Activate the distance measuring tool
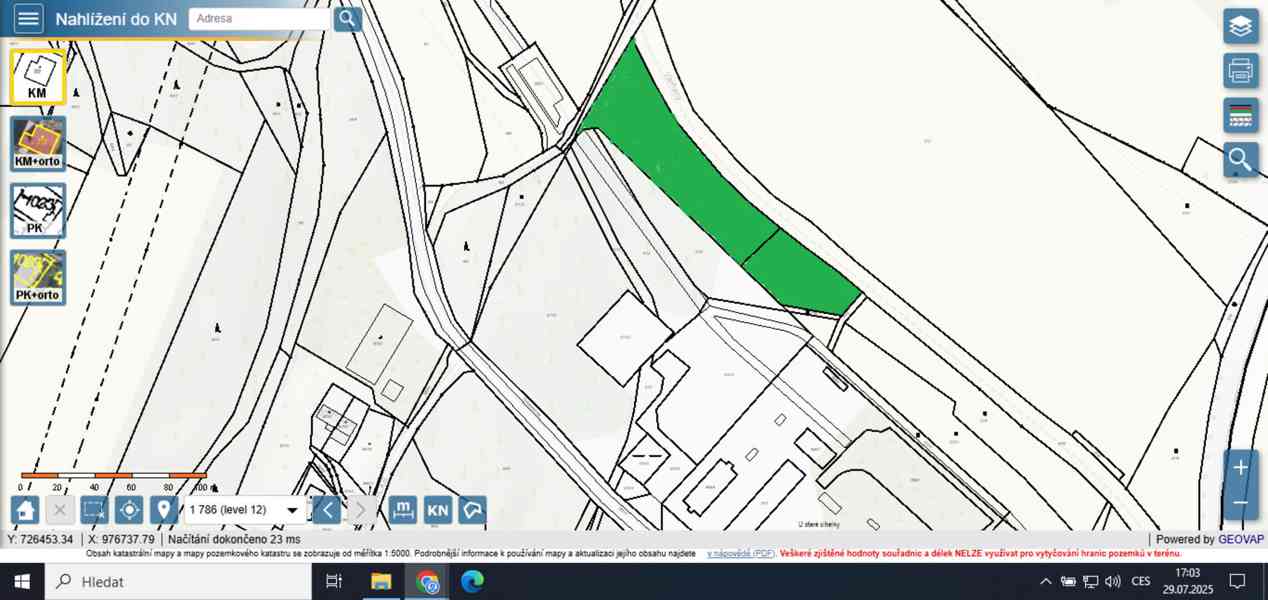The height and width of the screenshot is (600, 1268). (402, 510)
